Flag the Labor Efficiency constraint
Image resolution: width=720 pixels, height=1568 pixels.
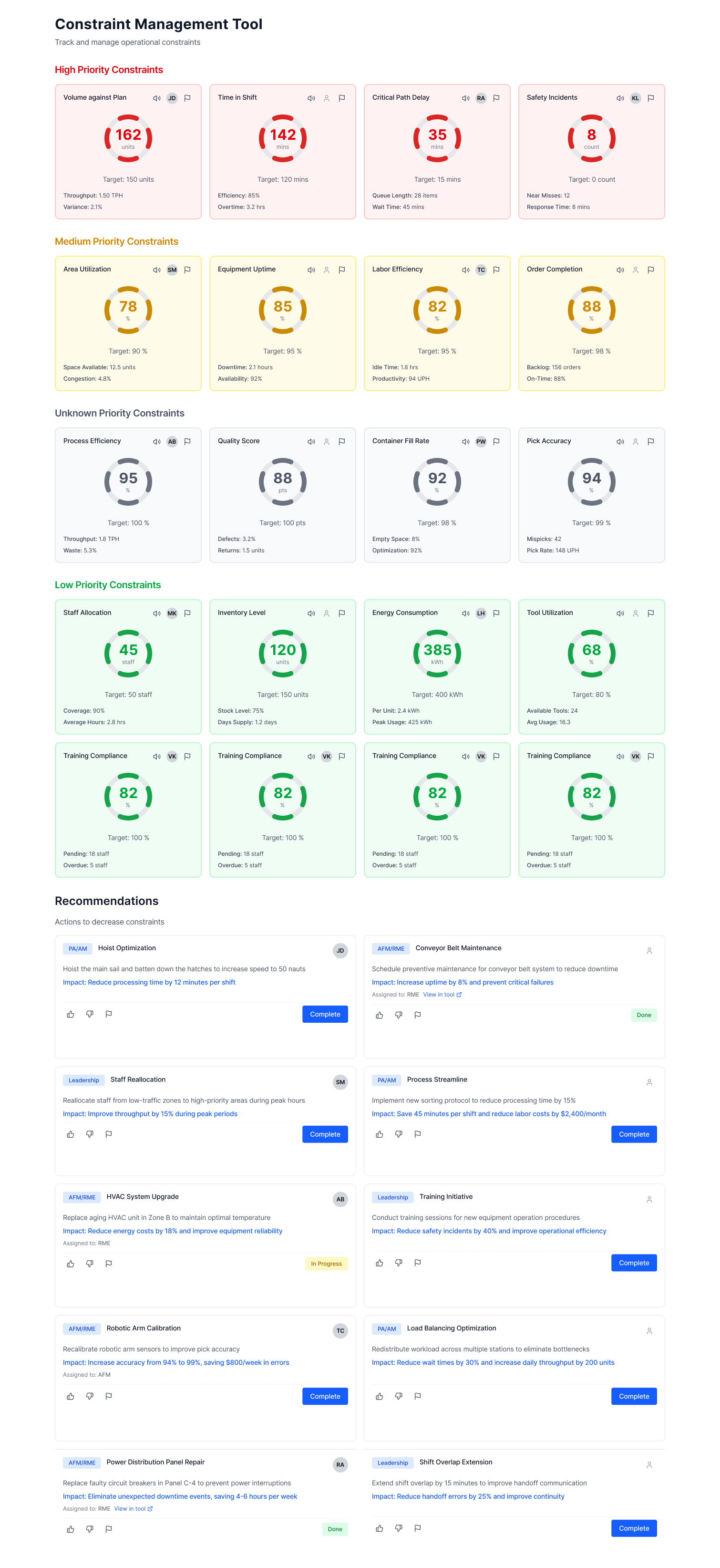tap(497, 270)
